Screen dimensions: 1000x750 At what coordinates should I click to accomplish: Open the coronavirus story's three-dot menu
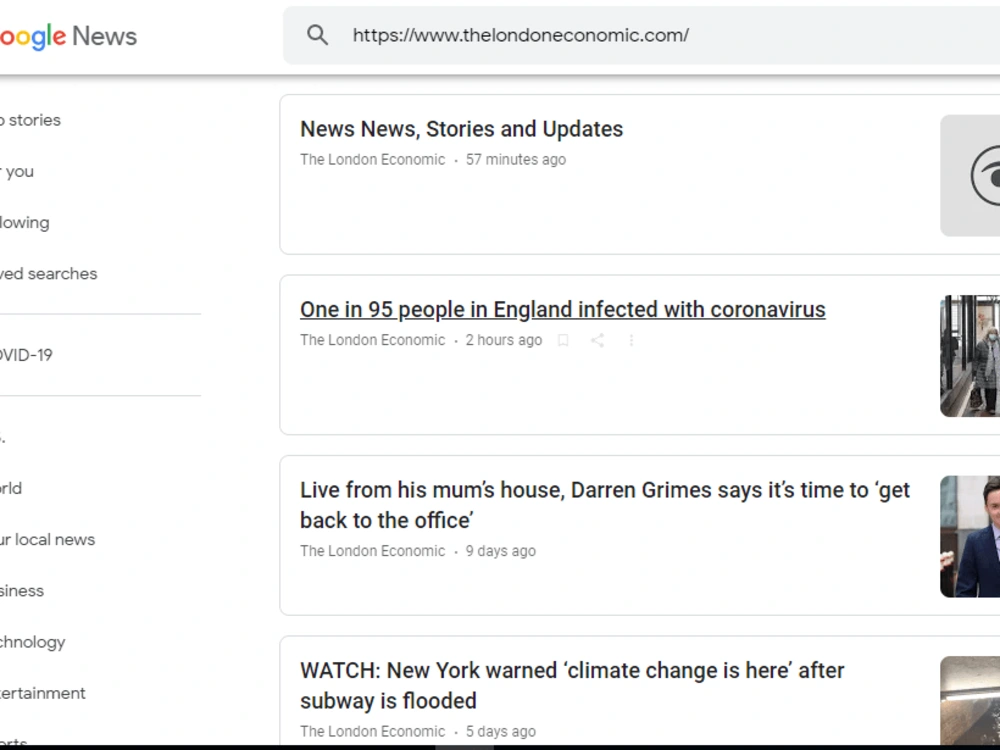point(631,341)
